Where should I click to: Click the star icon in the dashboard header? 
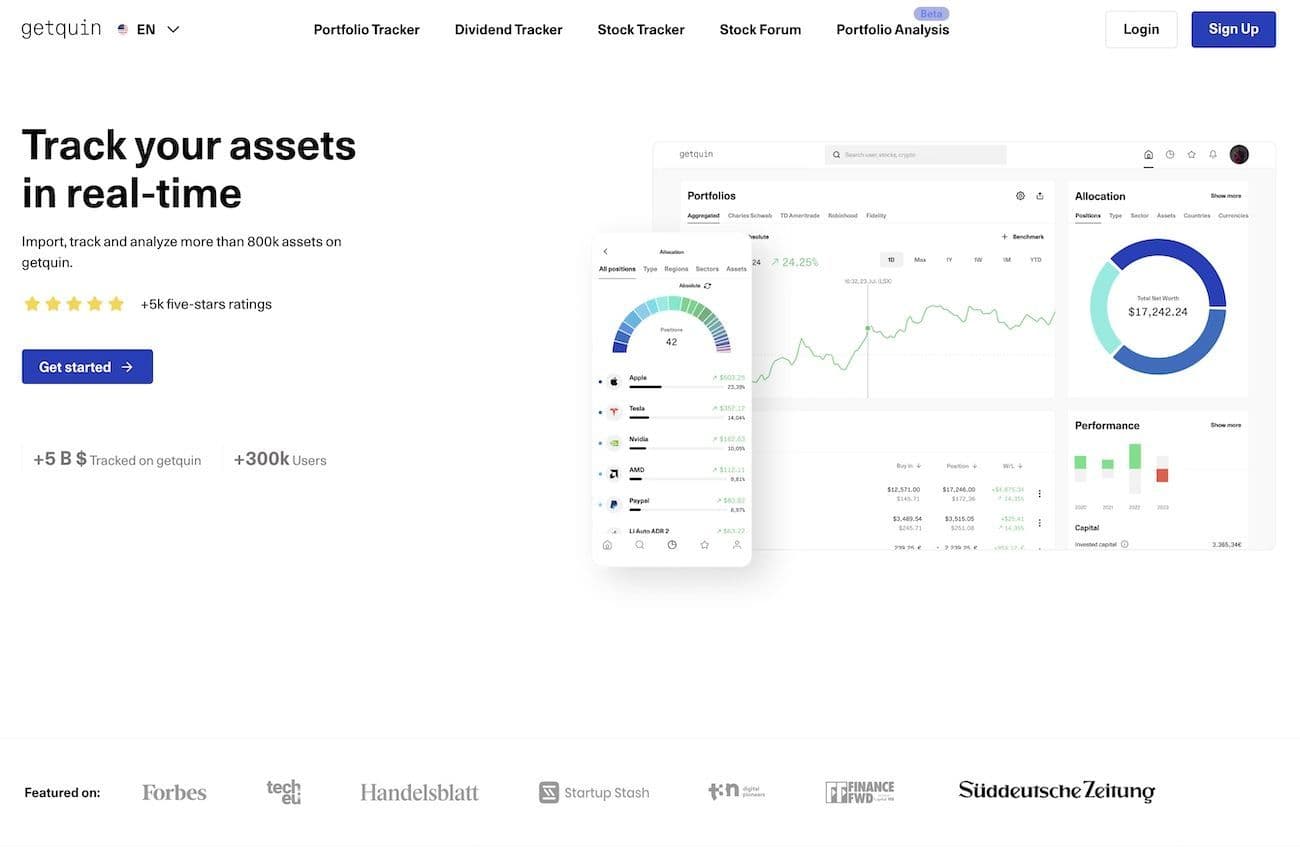point(1191,155)
